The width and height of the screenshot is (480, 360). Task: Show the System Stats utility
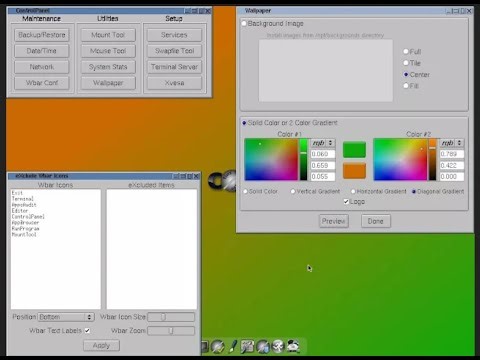point(108,67)
